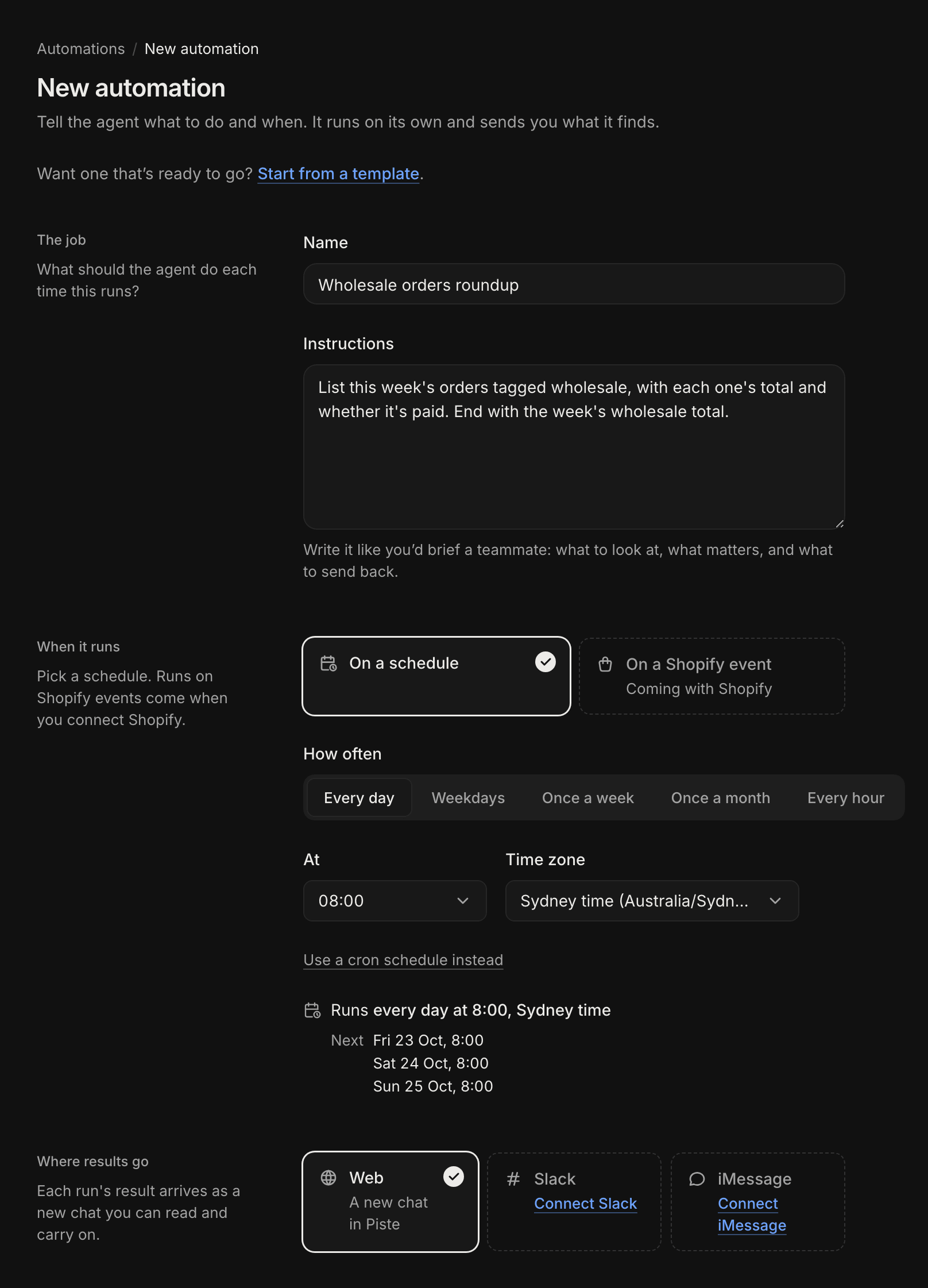Click the Sat 24 Oct, 8:00 next run
This screenshot has width=928, height=1288.
tap(431, 1063)
